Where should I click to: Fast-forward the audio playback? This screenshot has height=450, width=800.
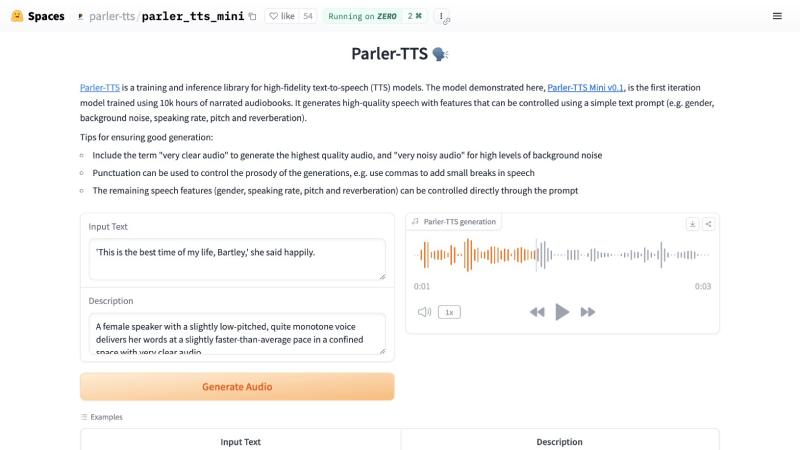coord(588,312)
